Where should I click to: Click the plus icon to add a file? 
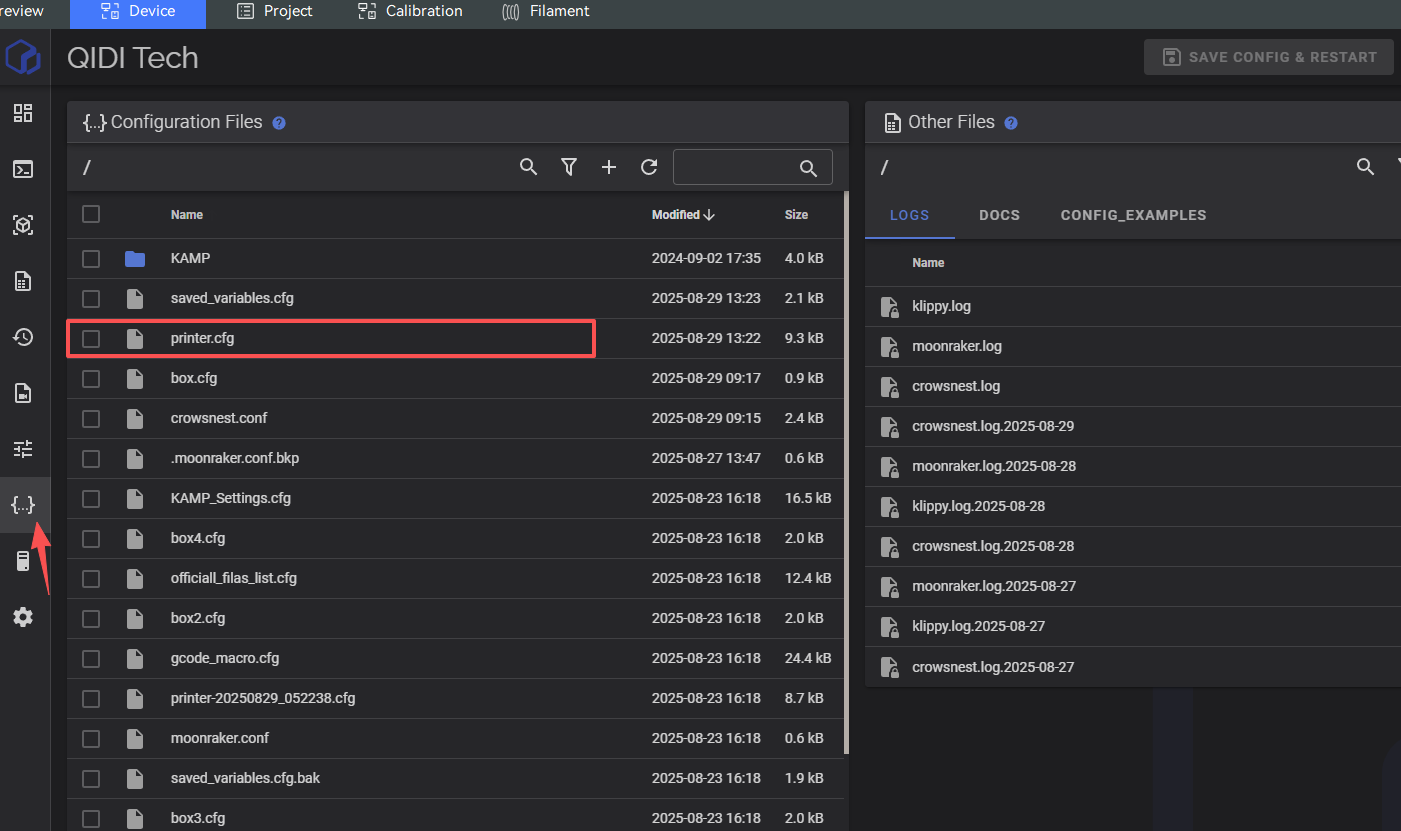pyautogui.click(x=609, y=167)
